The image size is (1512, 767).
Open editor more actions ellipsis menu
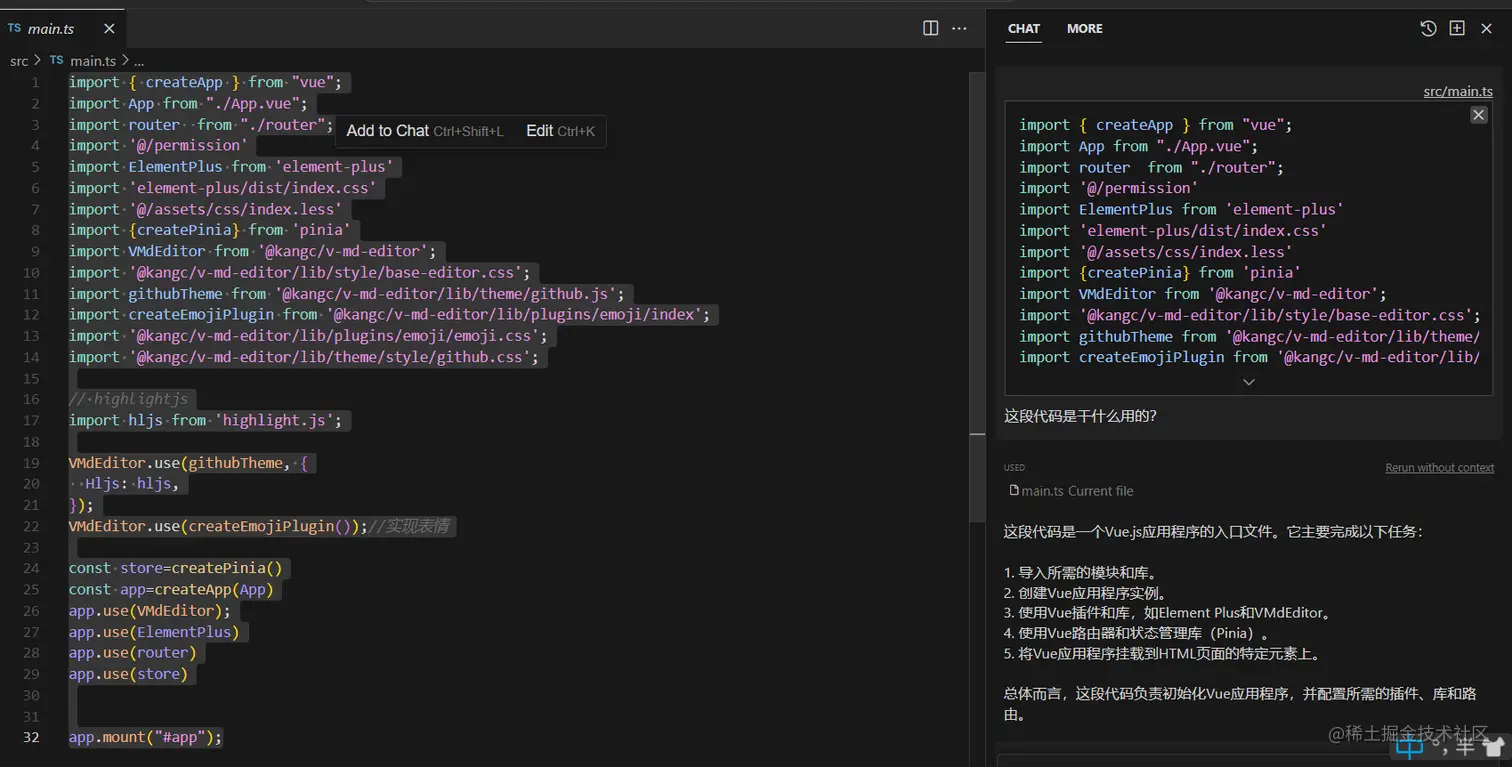tap(959, 28)
